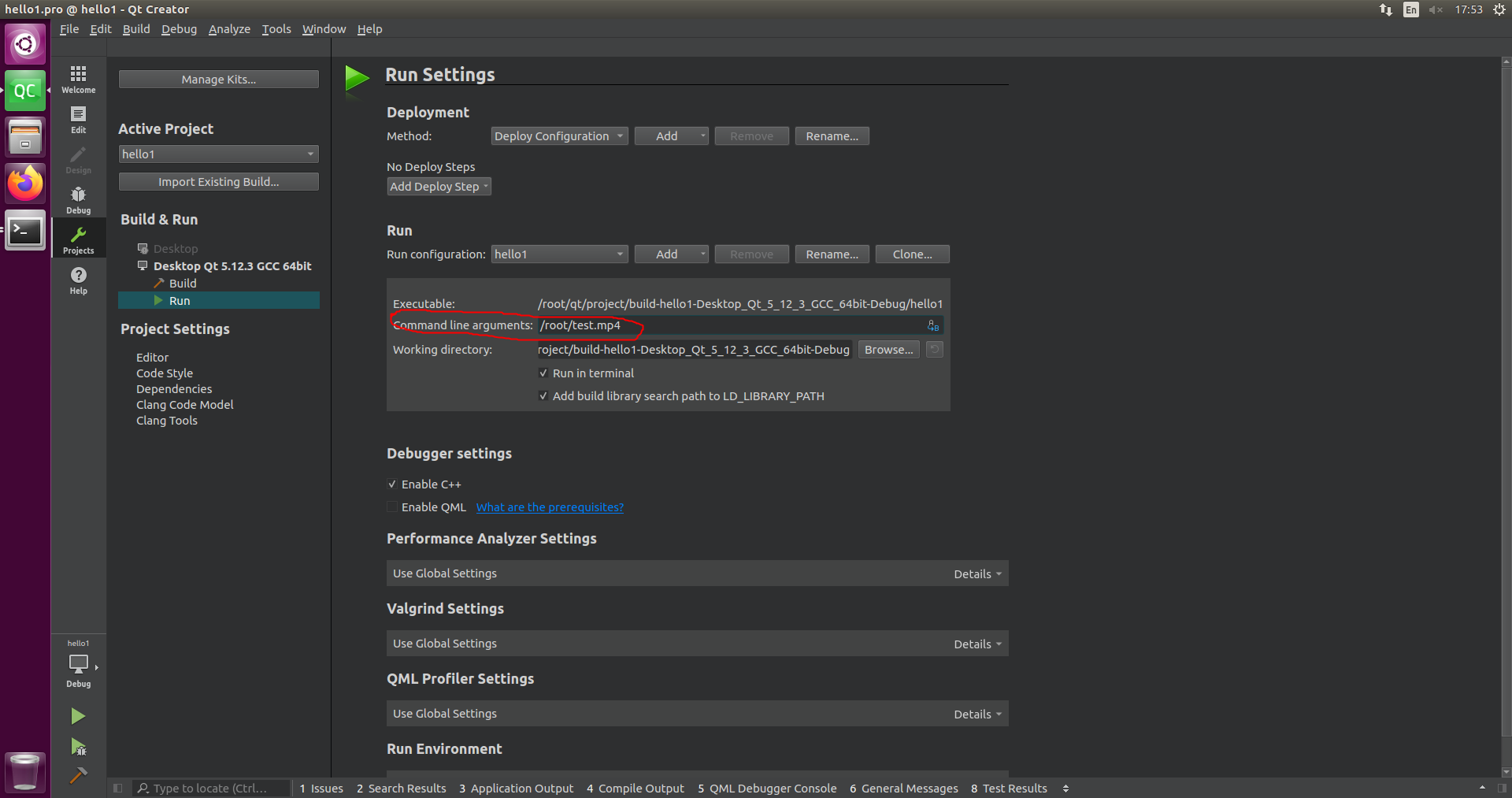
Task: Open the En keyboard layout indicator
Action: pyautogui.click(x=1411, y=9)
